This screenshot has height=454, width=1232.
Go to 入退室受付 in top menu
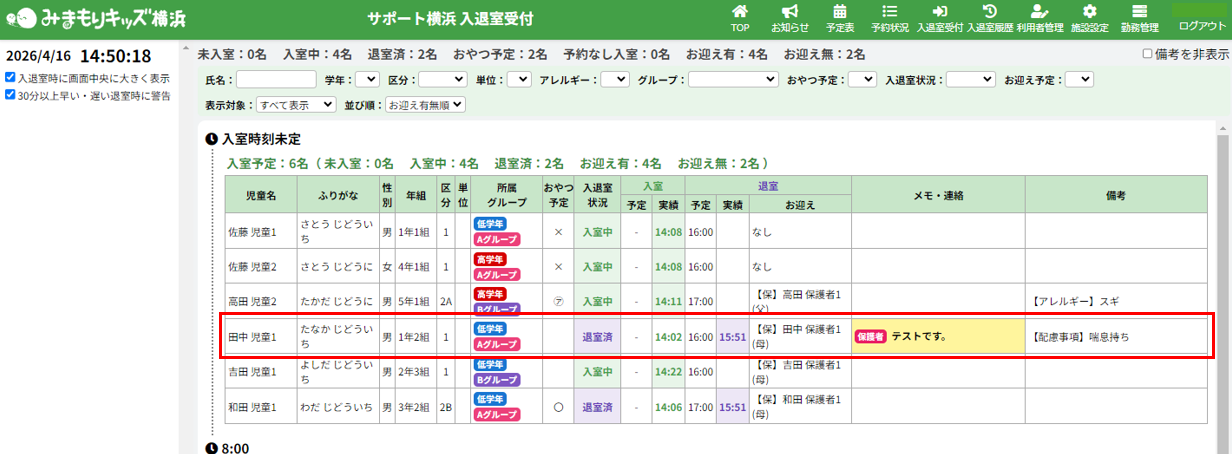point(939,18)
